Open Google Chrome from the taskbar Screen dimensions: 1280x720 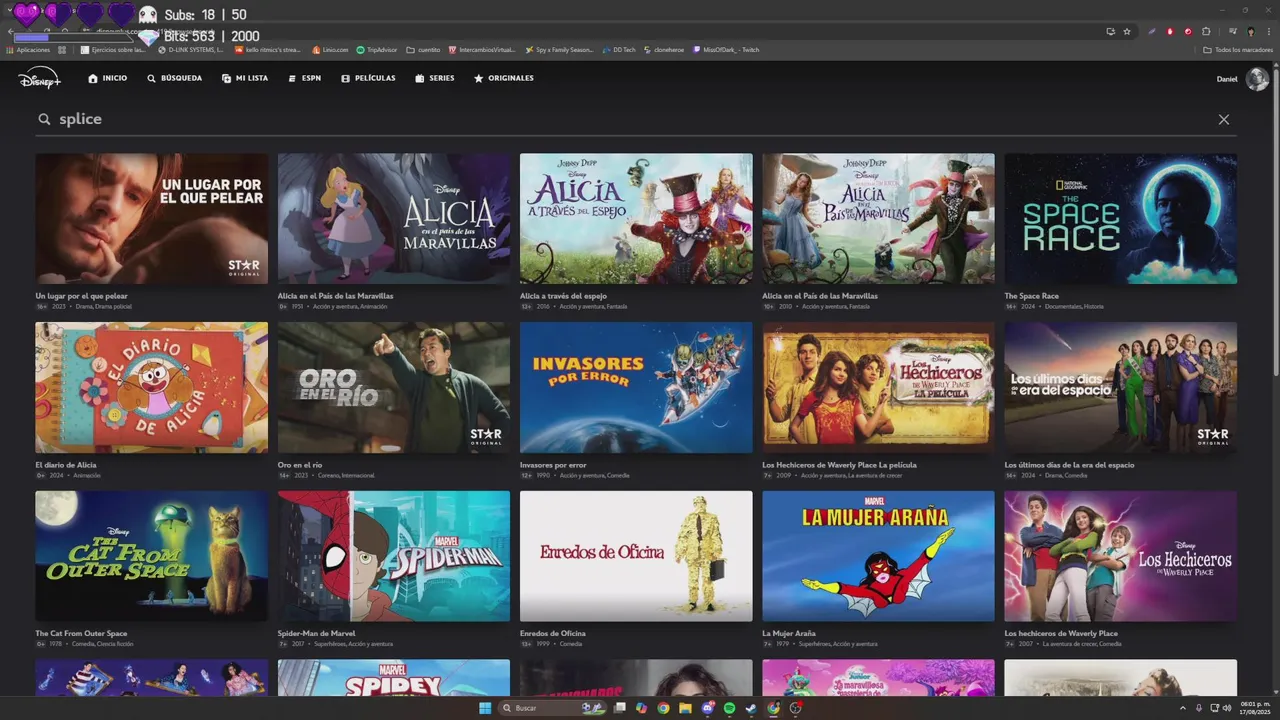click(x=663, y=708)
